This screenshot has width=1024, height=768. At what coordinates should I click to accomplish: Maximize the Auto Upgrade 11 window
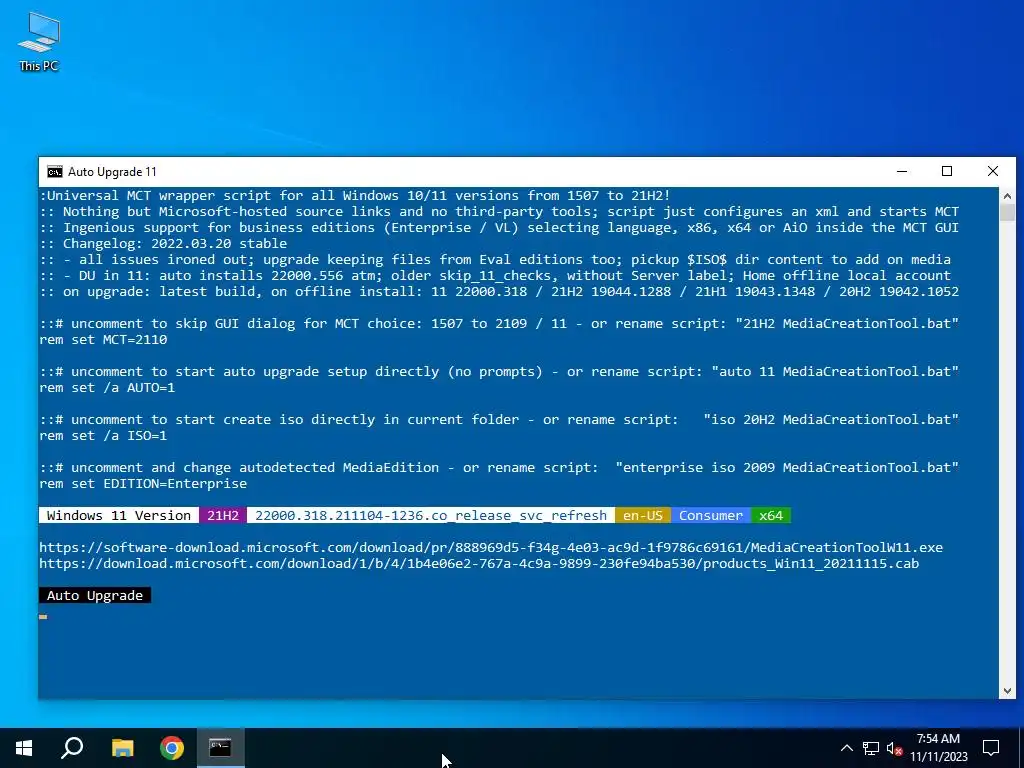point(947,171)
